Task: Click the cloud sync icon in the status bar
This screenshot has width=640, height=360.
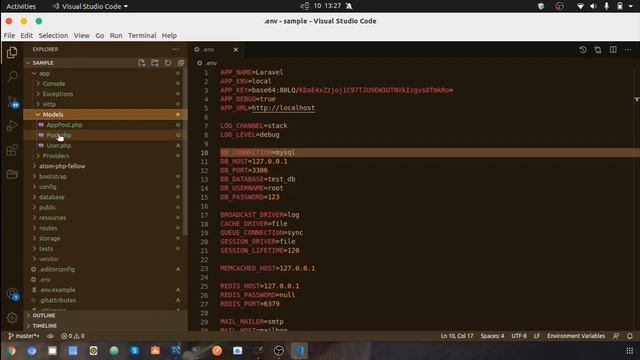Action: pyautogui.click(x=50, y=336)
